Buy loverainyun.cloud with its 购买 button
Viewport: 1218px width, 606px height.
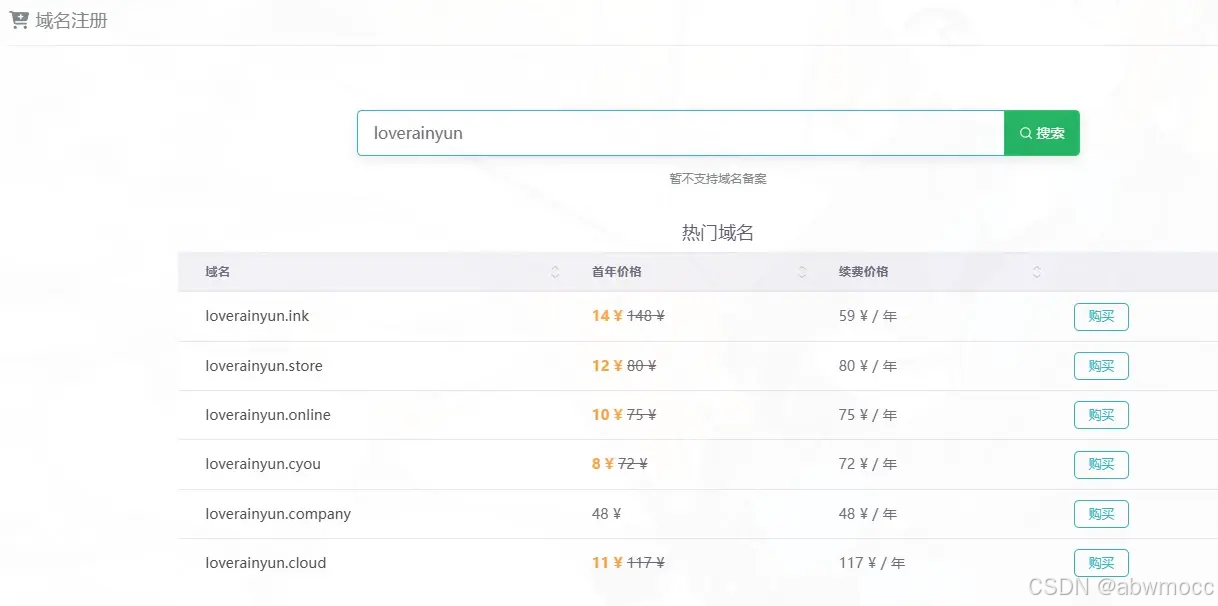coord(1101,563)
